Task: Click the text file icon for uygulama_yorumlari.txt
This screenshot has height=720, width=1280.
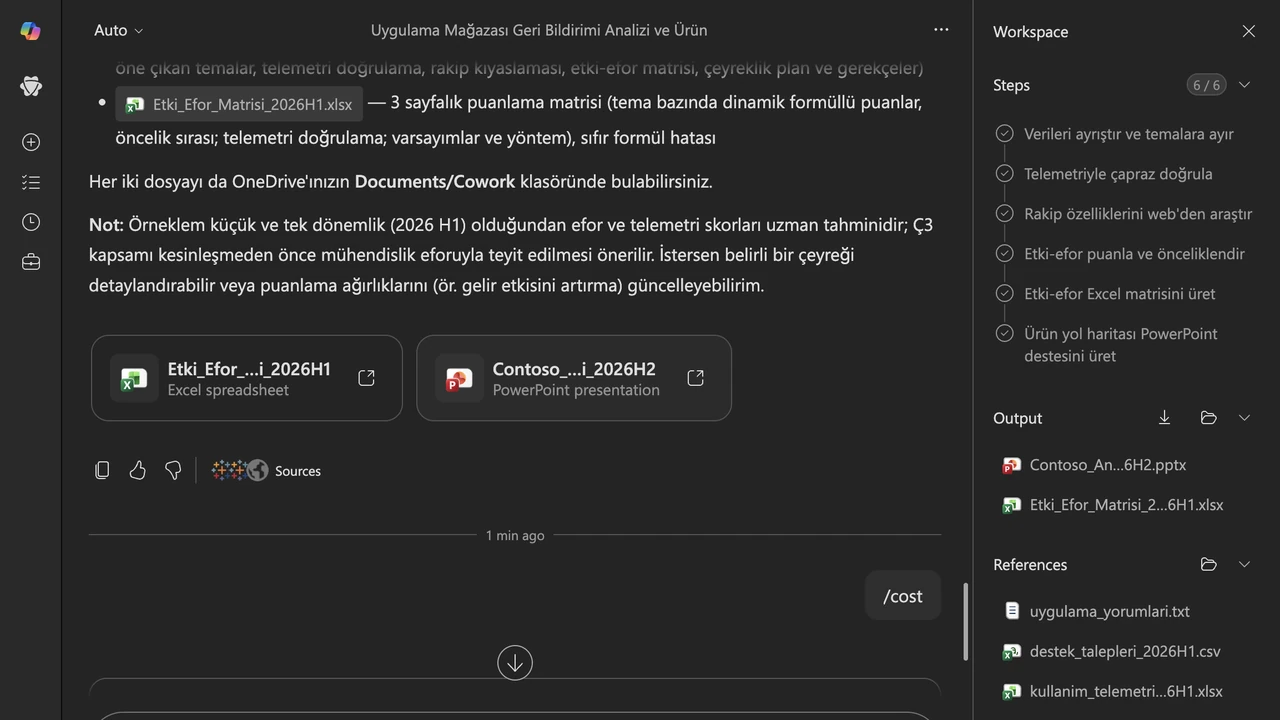Action: [1012, 611]
